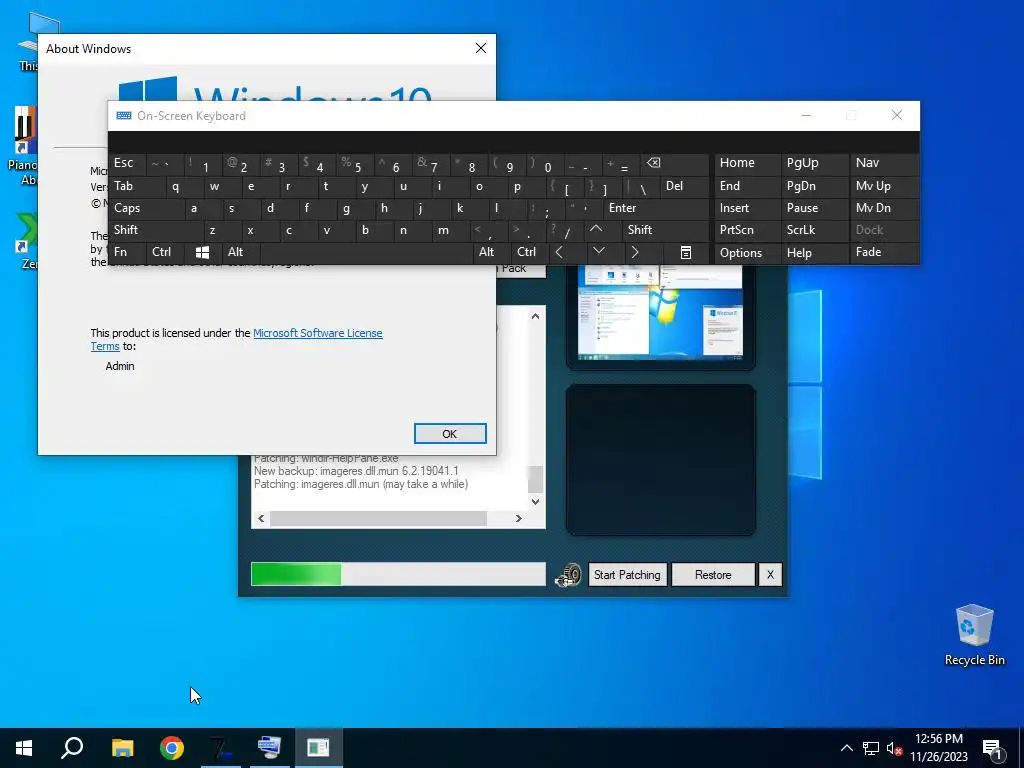Click the spacebar on On-Screen Keyboard
This screenshot has width=1024, height=768.
[x=366, y=252]
